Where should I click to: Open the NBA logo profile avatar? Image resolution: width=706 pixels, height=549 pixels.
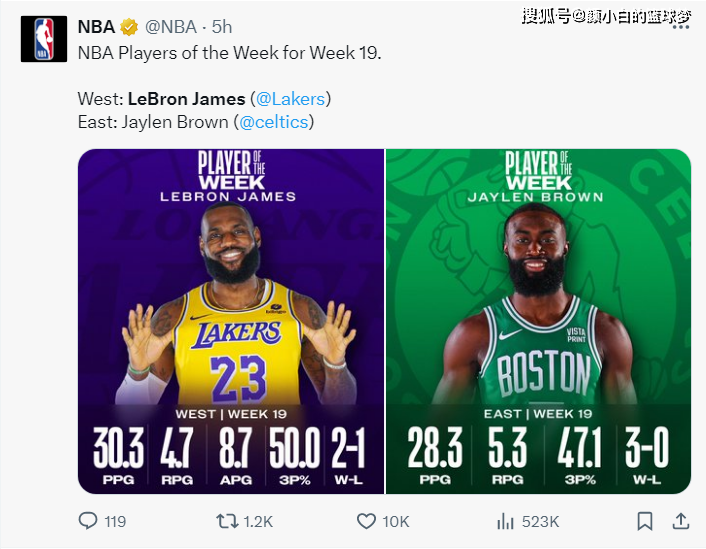click(45, 40)
